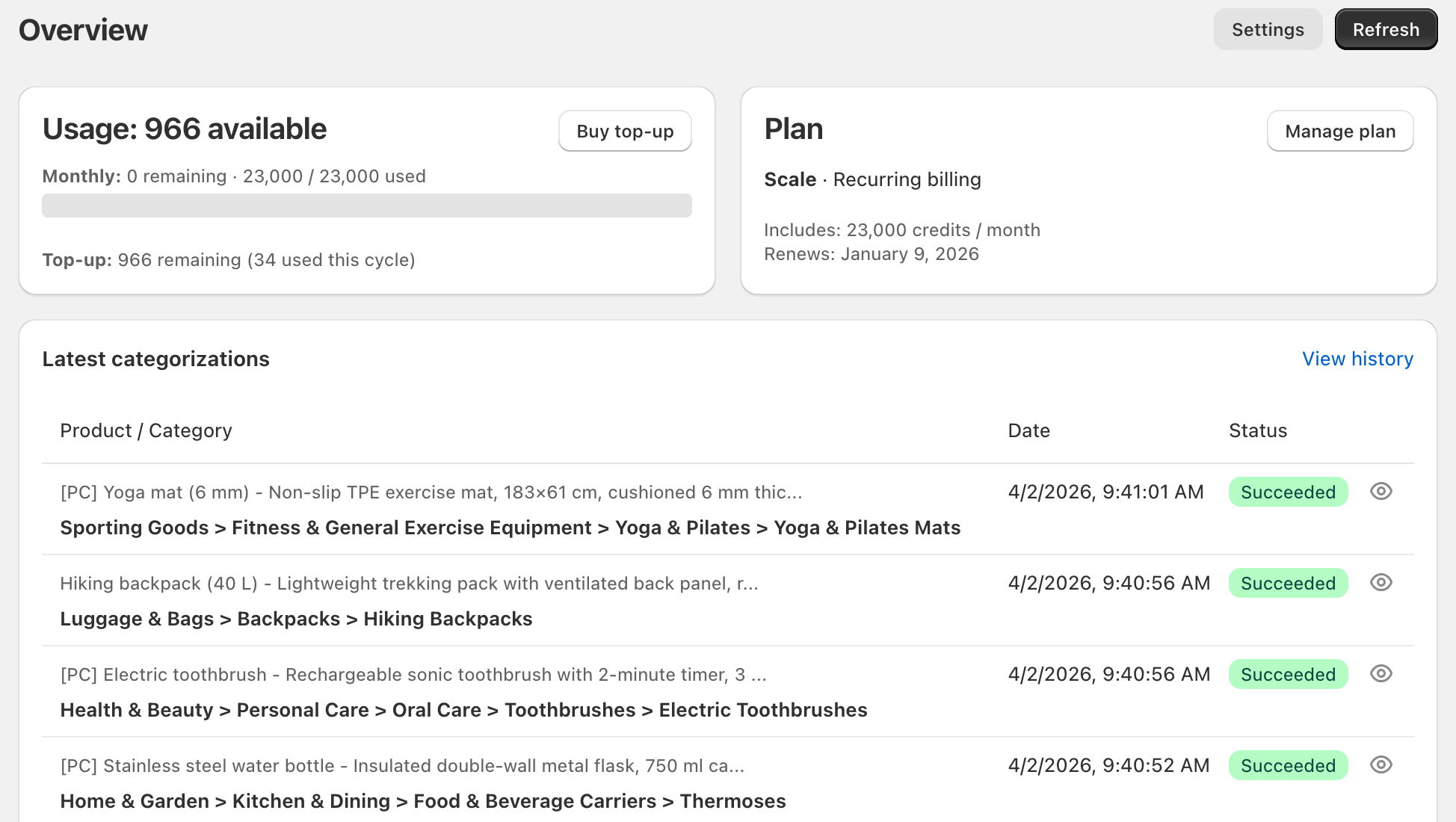Image resolution: width=1456 pixels, height=822 pixels.
Task: View details of Hiking backpack categorization
Action: point(1381,582)
